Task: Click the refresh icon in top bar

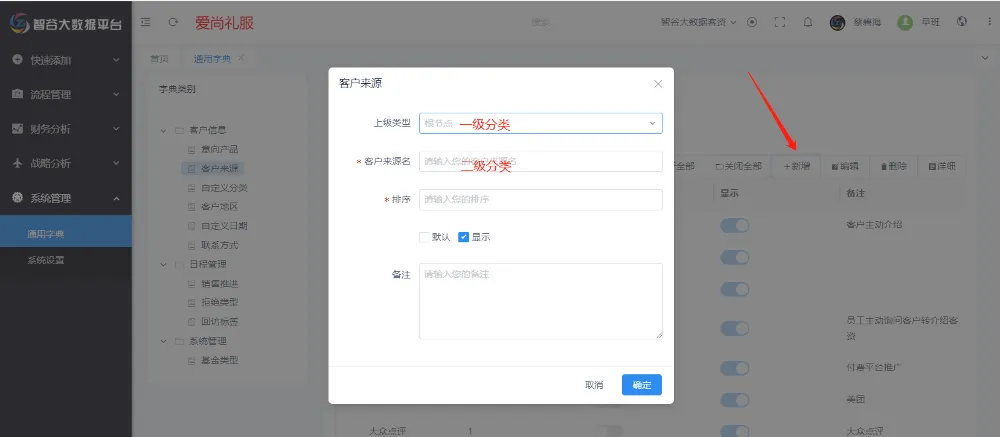Action: pos(173,21)
